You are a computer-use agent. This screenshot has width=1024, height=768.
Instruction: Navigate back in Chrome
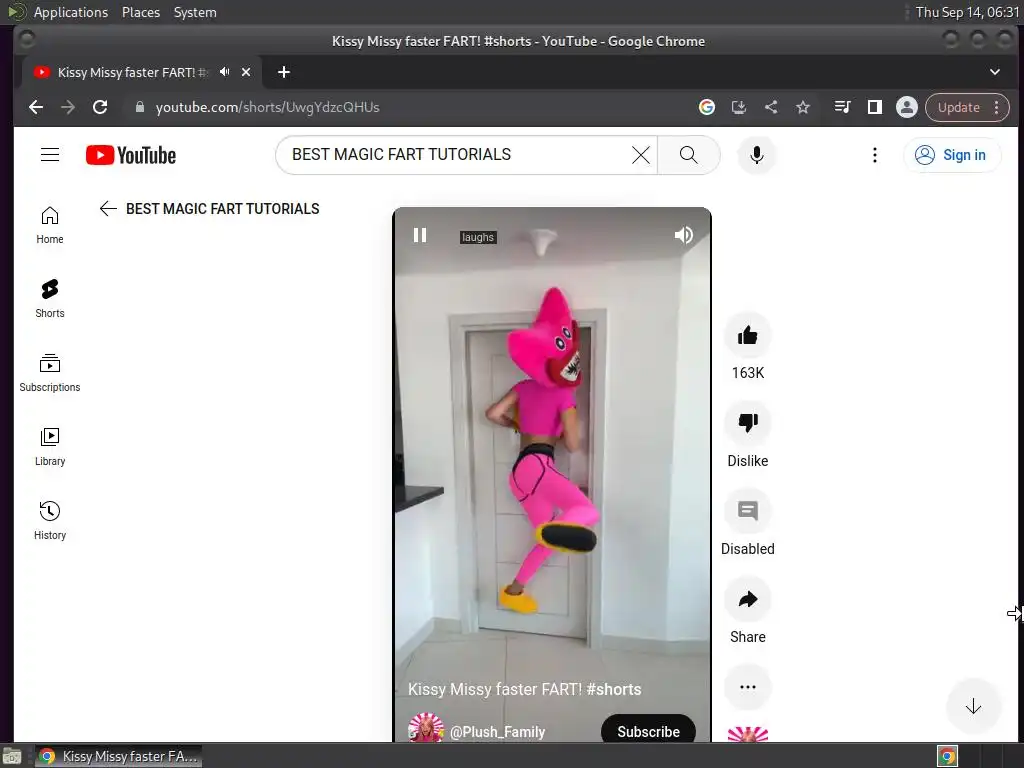coord(36,107)
